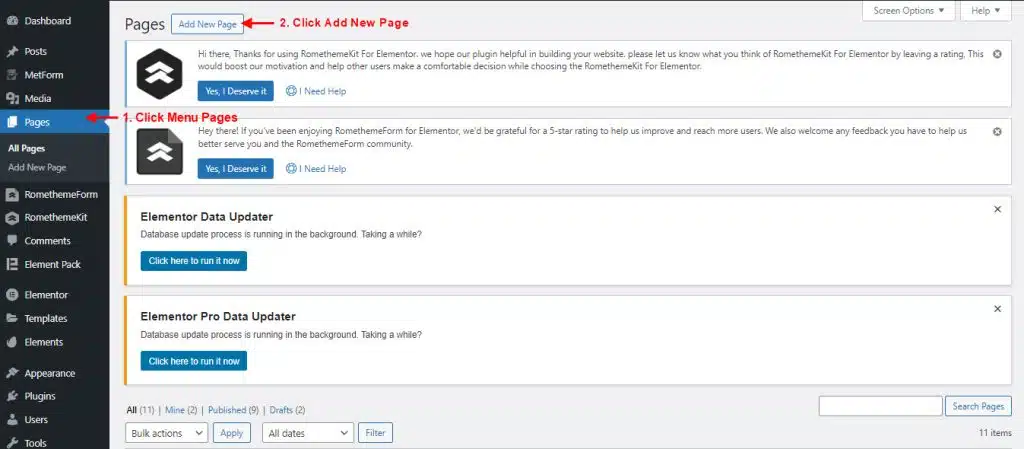Image resolution: width=1024 pixels, height=449 pixels.
Task: Dismiss the RomethemeForm rating notice
Action: click(x=997, y=131)
